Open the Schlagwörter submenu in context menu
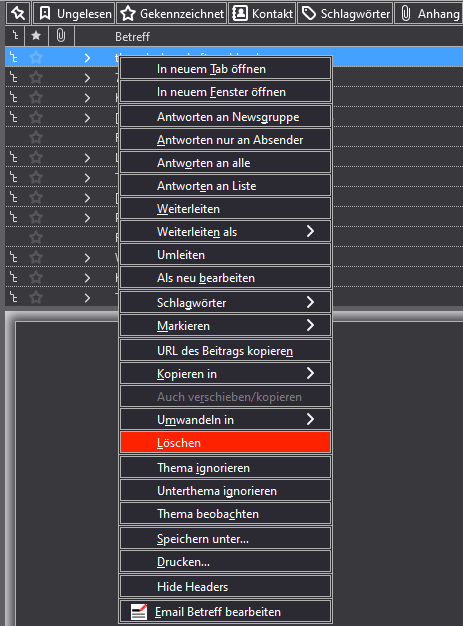Image resolution: width=463 pixels, height=626 pixels. (226, 303)
